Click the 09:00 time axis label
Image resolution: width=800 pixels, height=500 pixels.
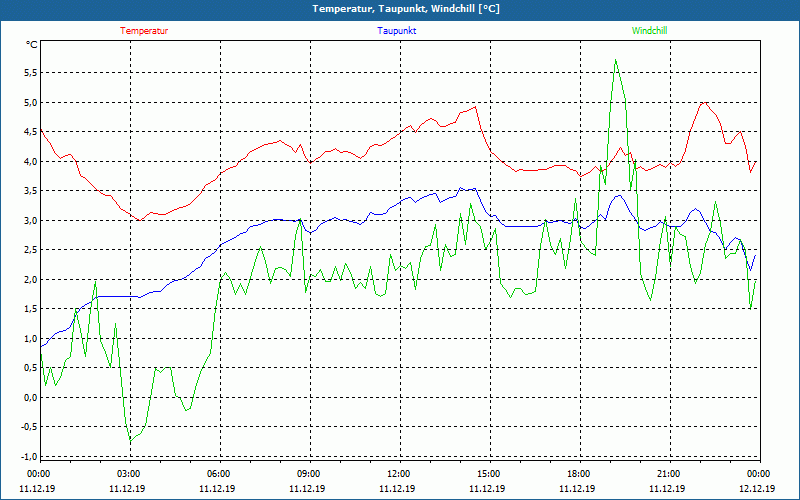309,474
